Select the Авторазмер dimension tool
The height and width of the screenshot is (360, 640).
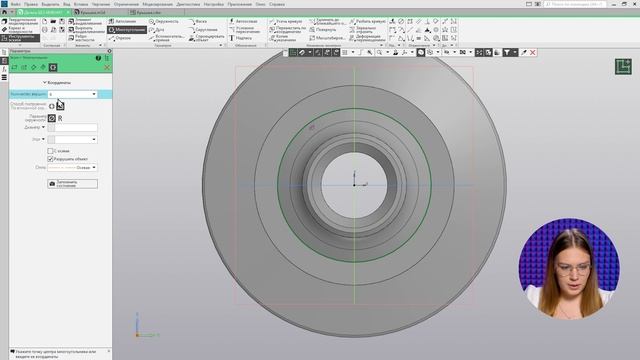click(243, 21)
